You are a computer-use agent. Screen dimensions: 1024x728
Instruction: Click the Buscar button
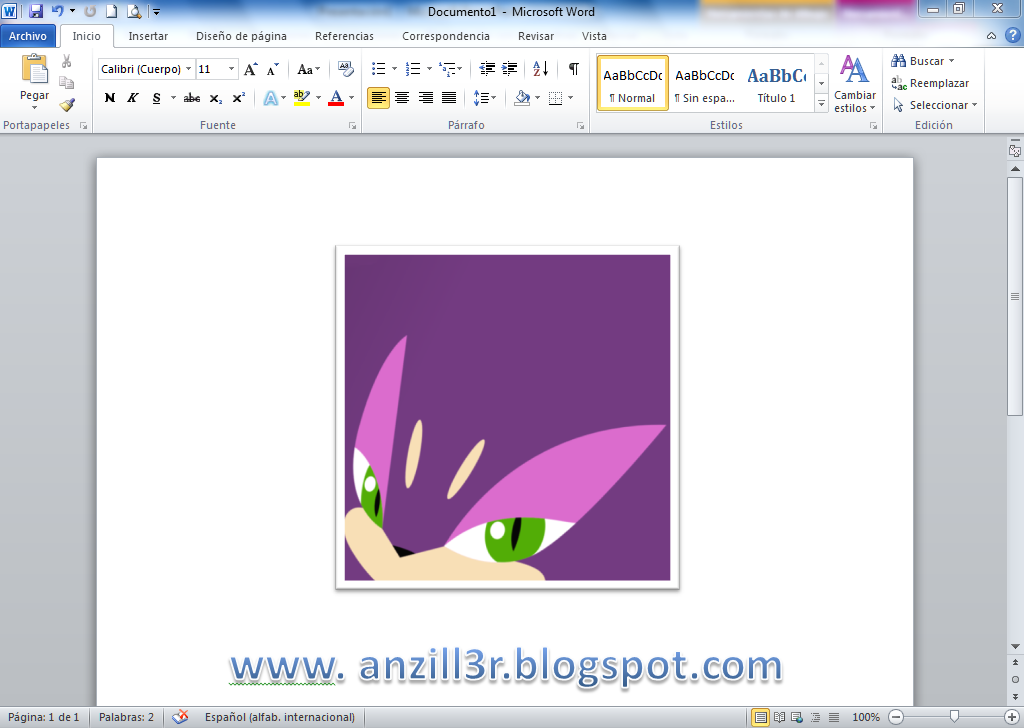[923, 61]
